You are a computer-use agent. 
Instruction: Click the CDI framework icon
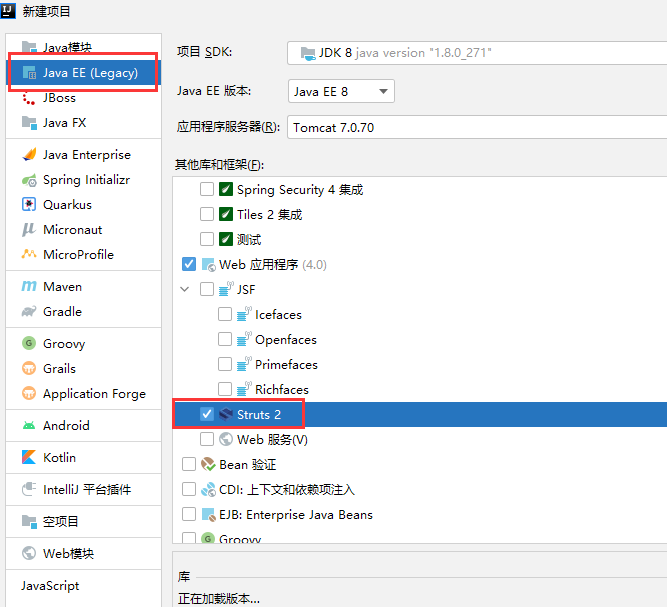point(208,489)
